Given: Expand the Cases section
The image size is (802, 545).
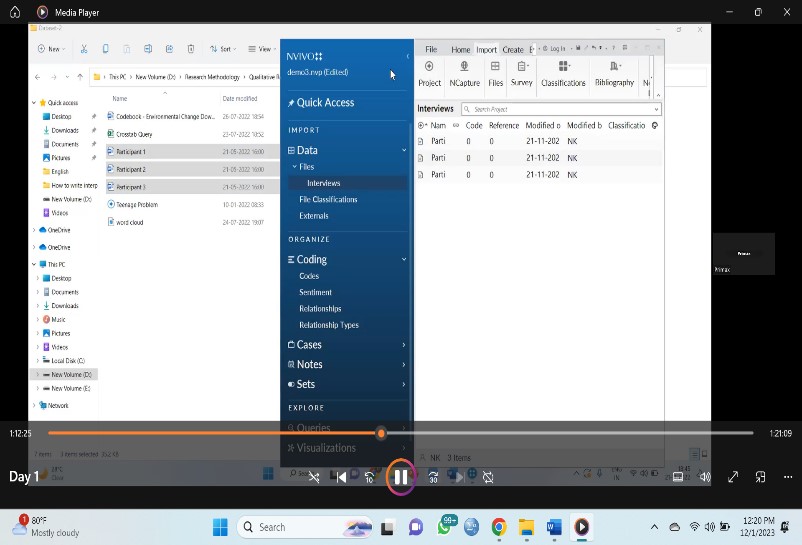Looking at the screenshot, I should [x=404, y=345].
